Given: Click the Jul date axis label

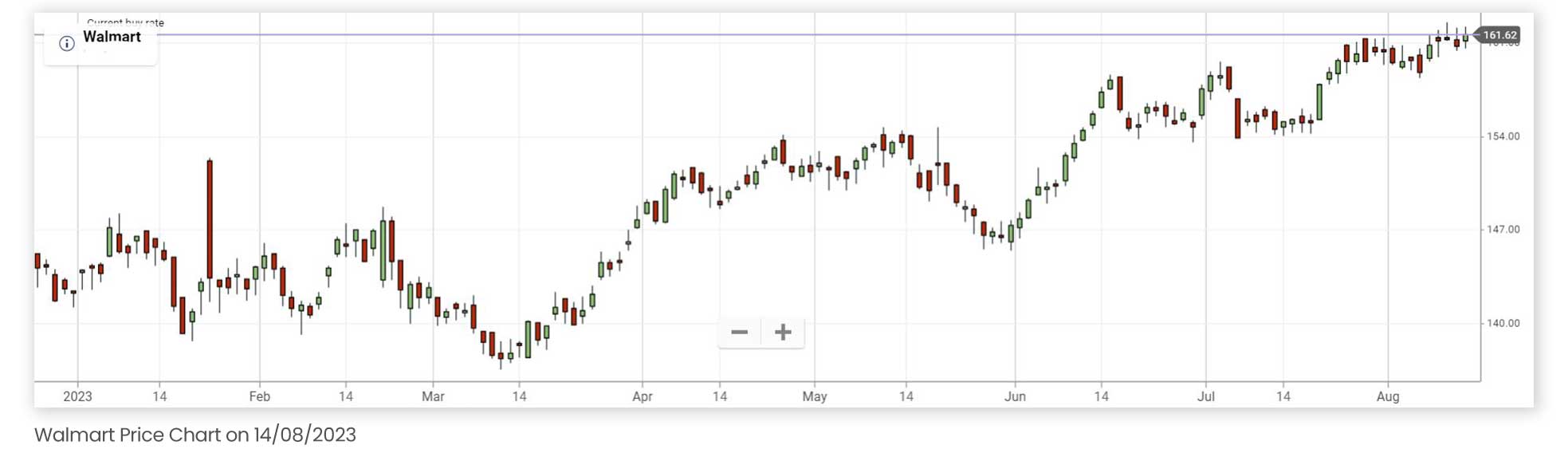Looking at the screenshot, I should [1205, 396].
